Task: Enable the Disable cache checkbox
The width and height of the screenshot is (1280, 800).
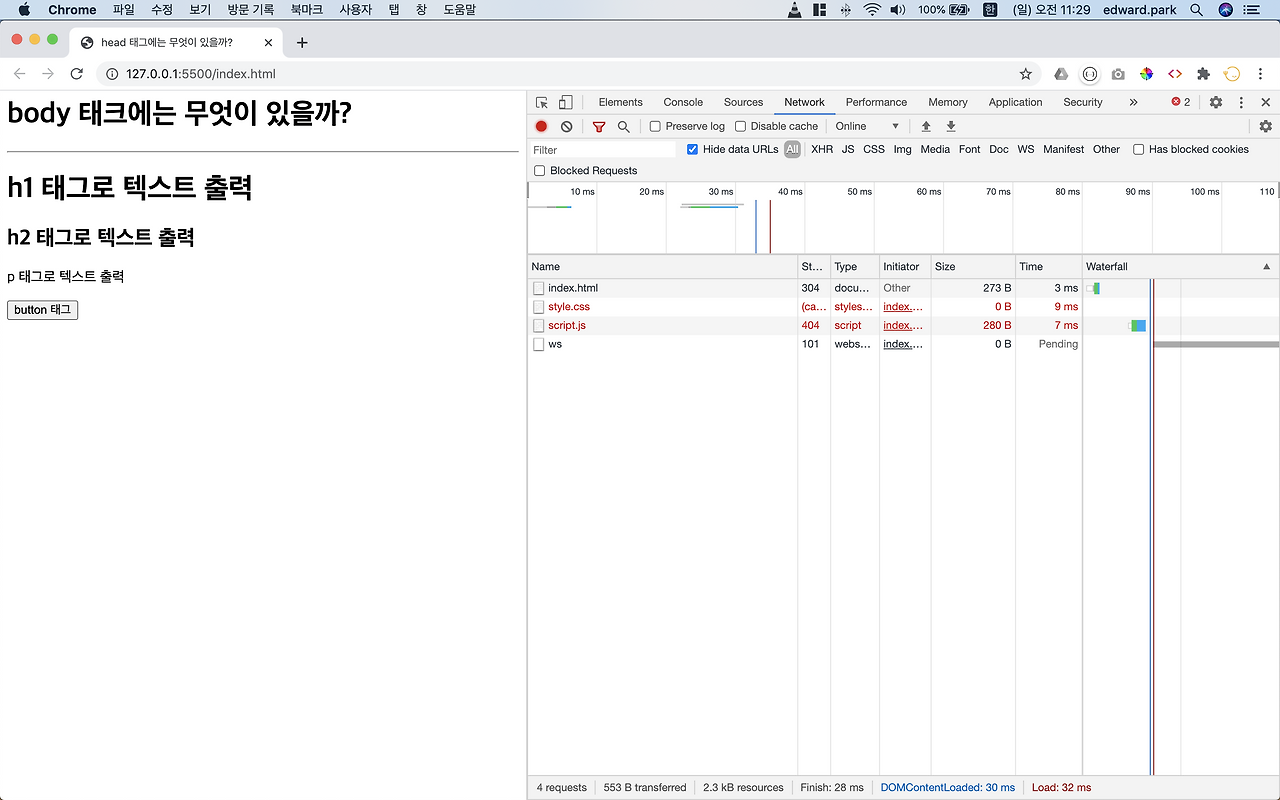Action: pos(740,126)
